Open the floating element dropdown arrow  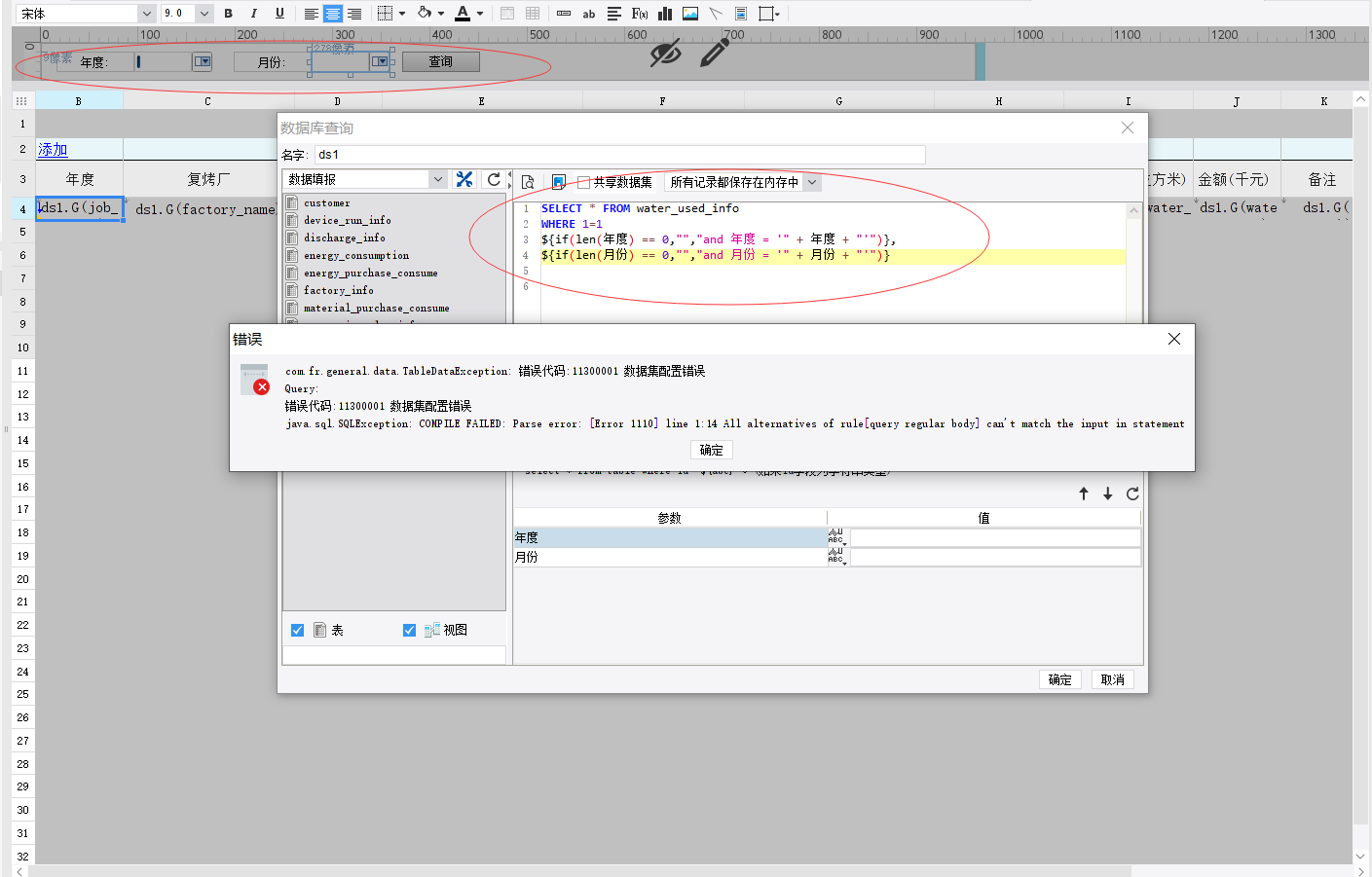coord(778,14)
